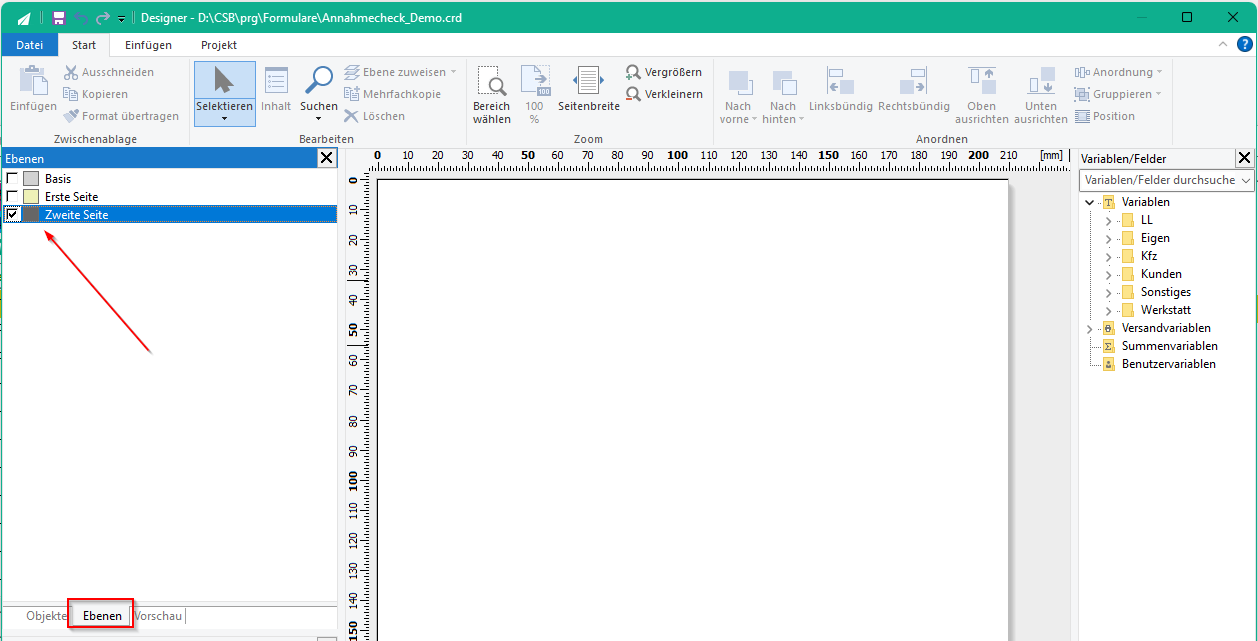Open the Selektieren dropdown arrow

click(x=224, y=119)
